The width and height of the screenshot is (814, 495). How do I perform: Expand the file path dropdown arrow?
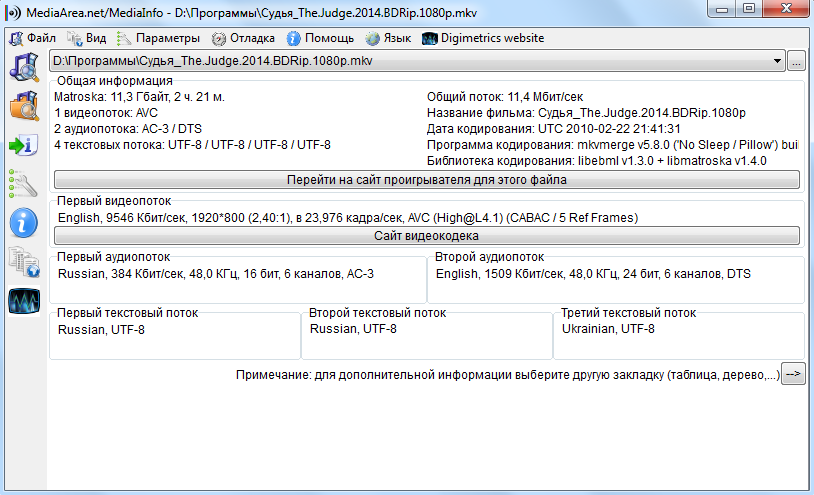point(778,62)
